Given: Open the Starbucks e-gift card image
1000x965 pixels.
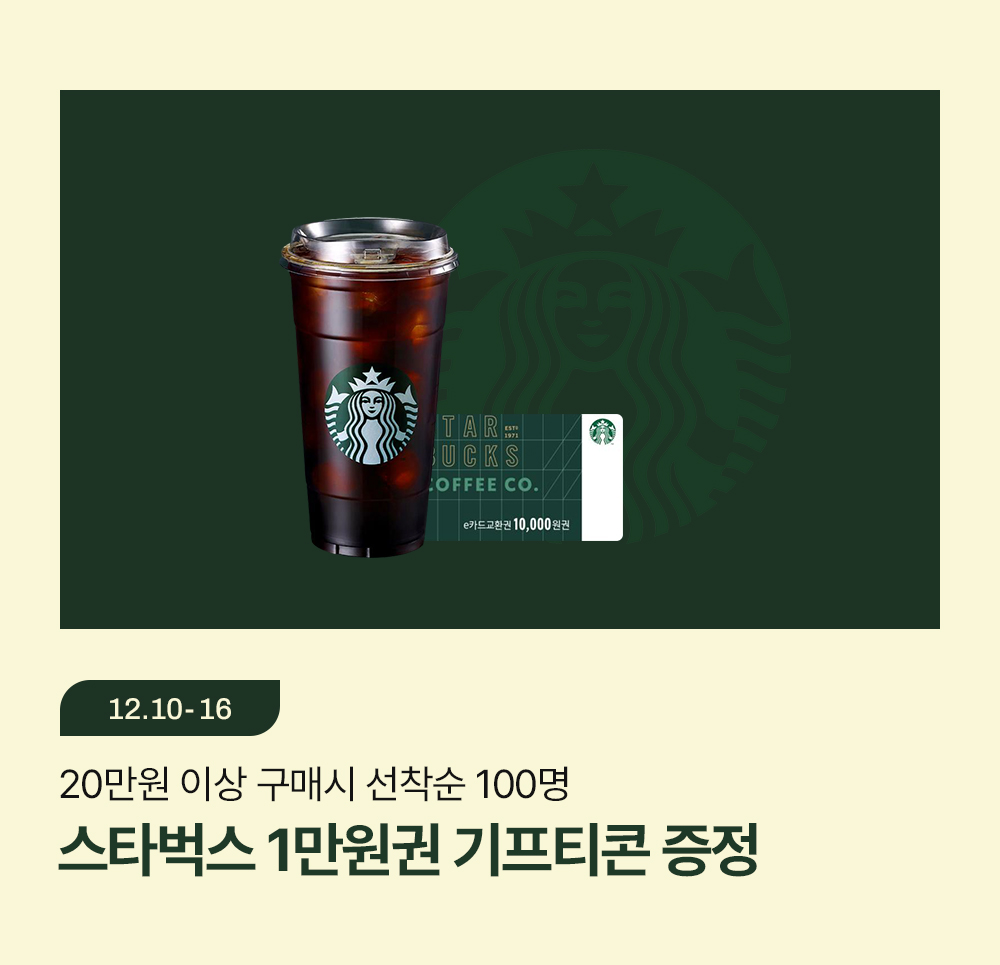Looking at the screenshot, I should pos(524,477).
